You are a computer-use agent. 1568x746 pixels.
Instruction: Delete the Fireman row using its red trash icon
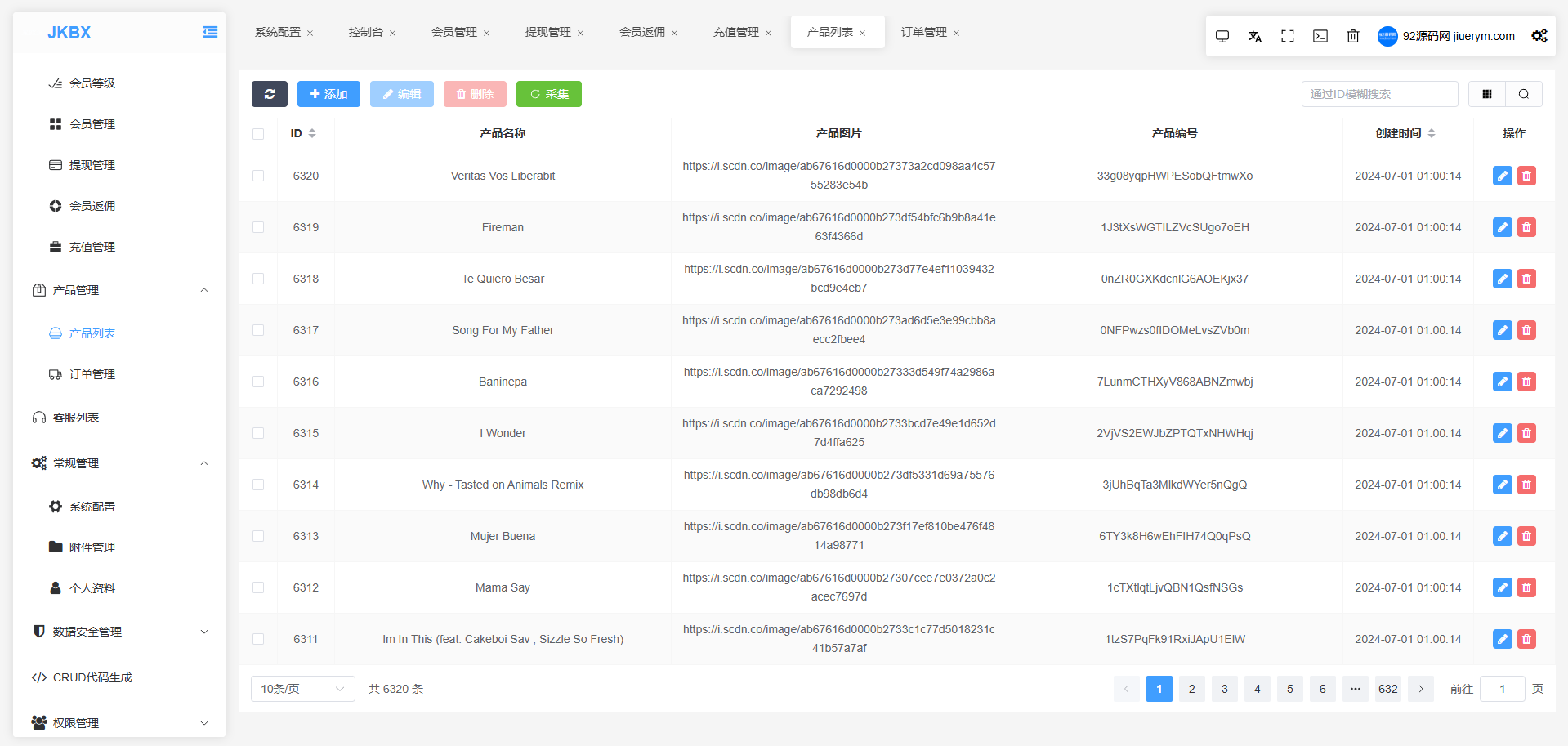1526,227
